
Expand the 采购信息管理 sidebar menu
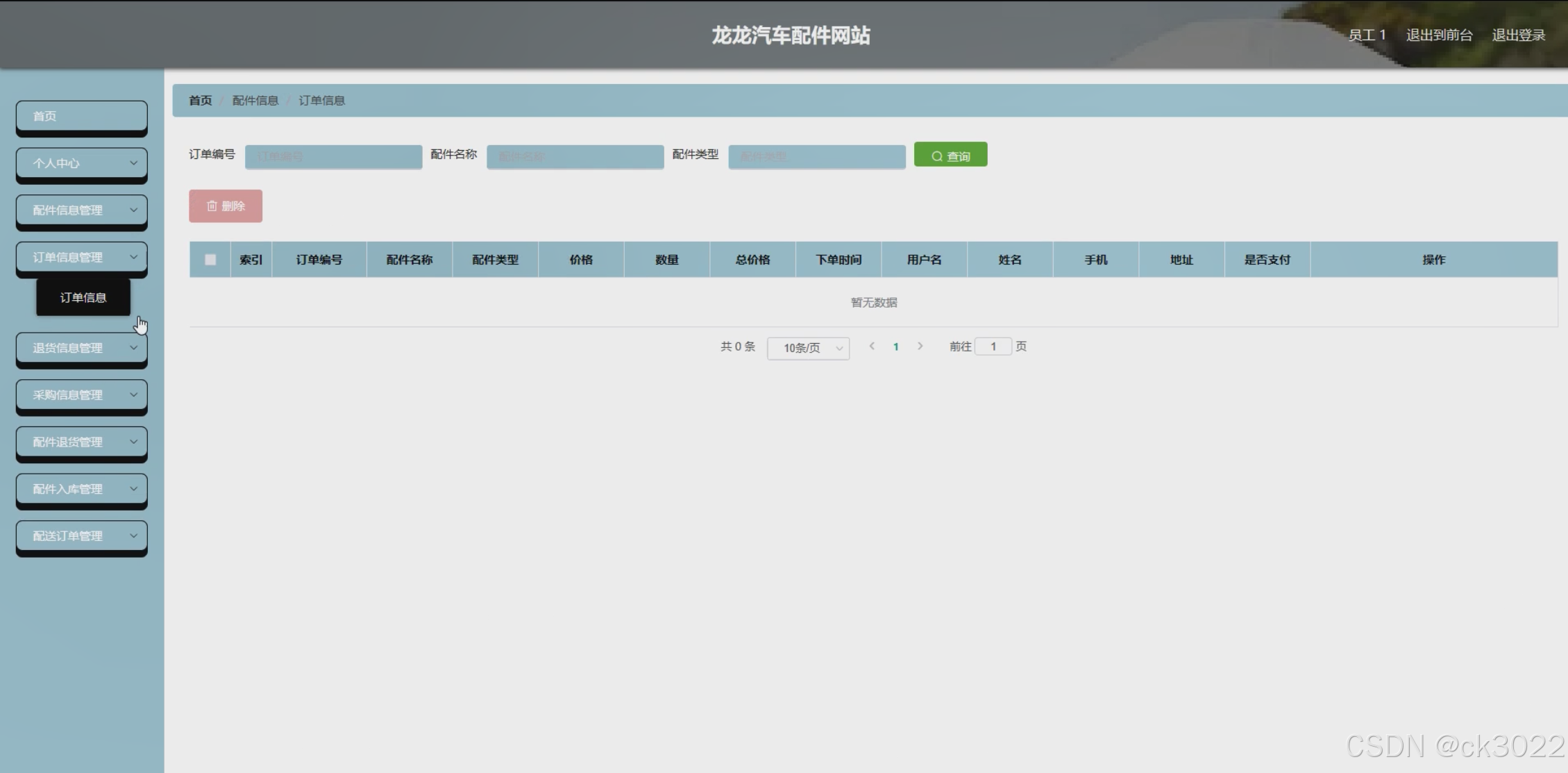click(81, 394)
